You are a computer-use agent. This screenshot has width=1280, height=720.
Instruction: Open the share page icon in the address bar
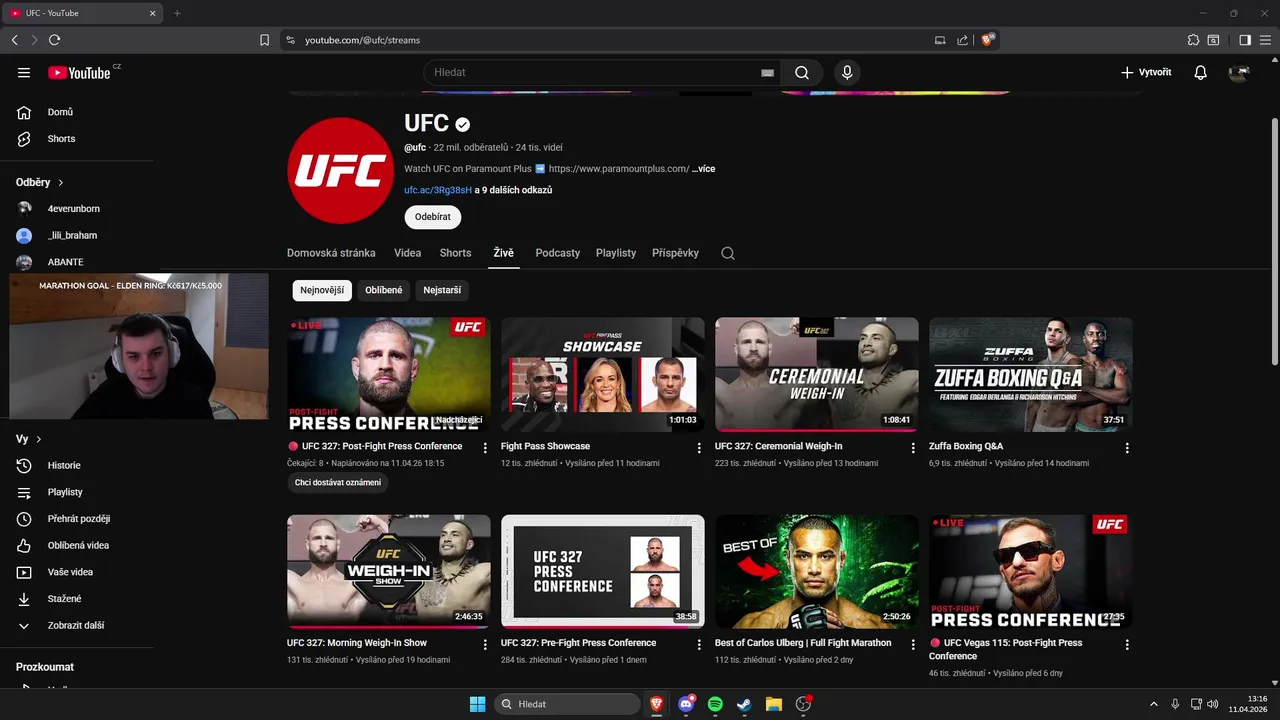pyautogui.click(x=962, y=40)
